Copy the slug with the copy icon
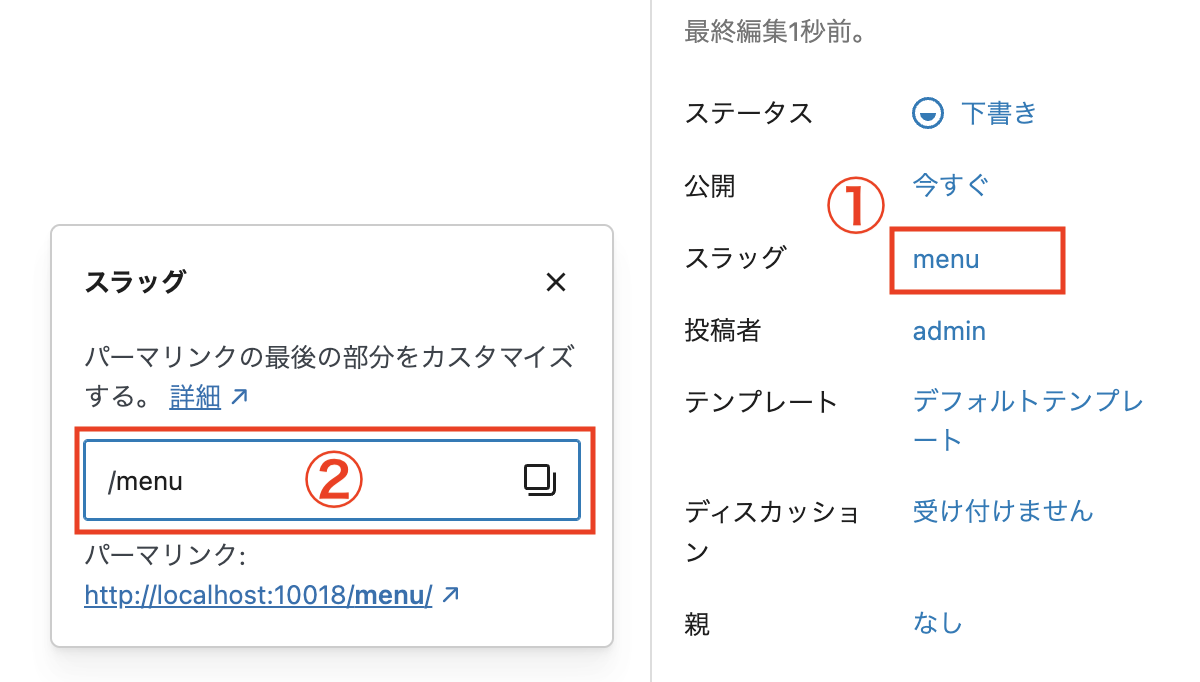This screenshot has width=1200, height=682. pyautogui.click(x=540, y=481)
